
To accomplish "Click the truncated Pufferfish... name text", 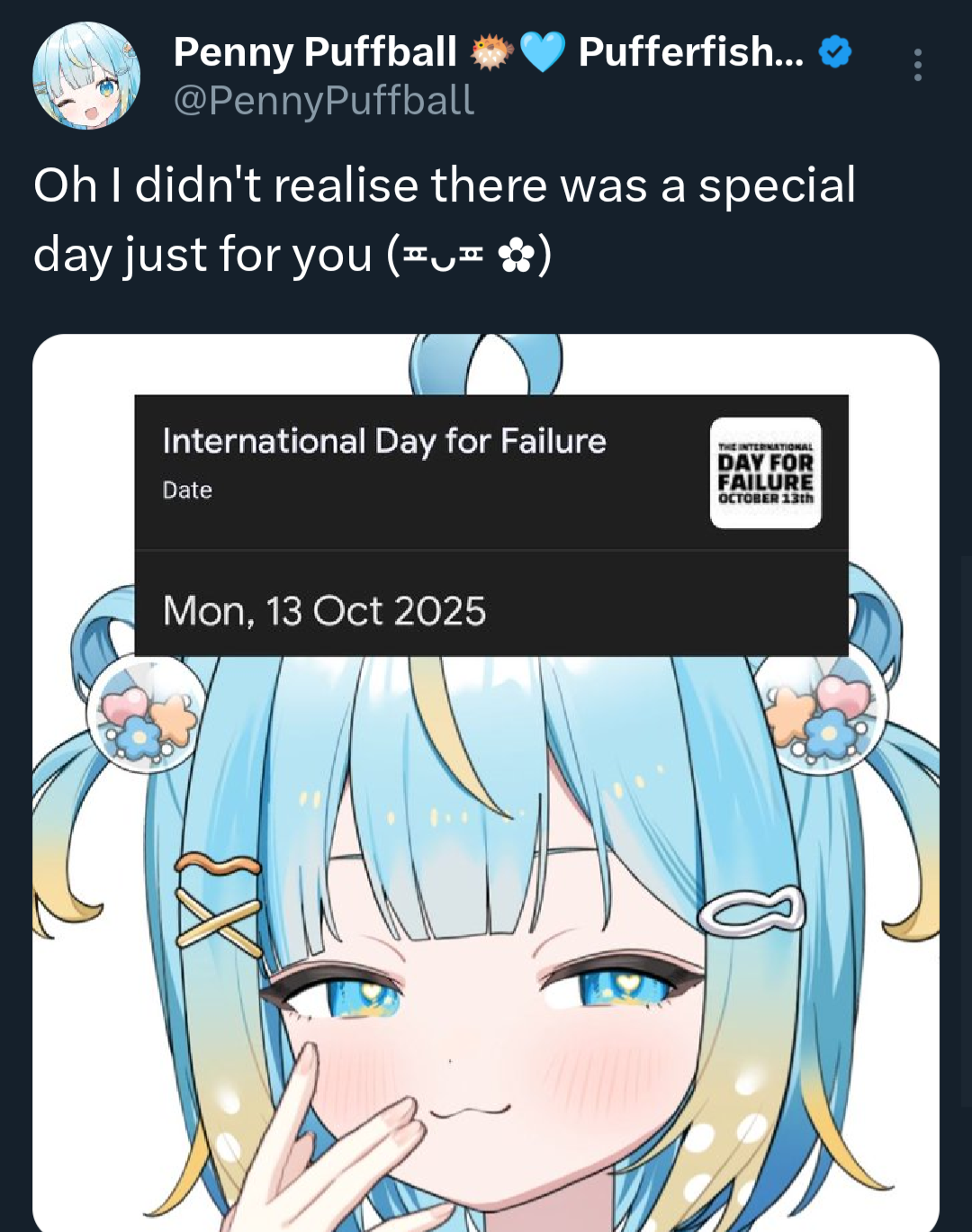I will 691,52.
